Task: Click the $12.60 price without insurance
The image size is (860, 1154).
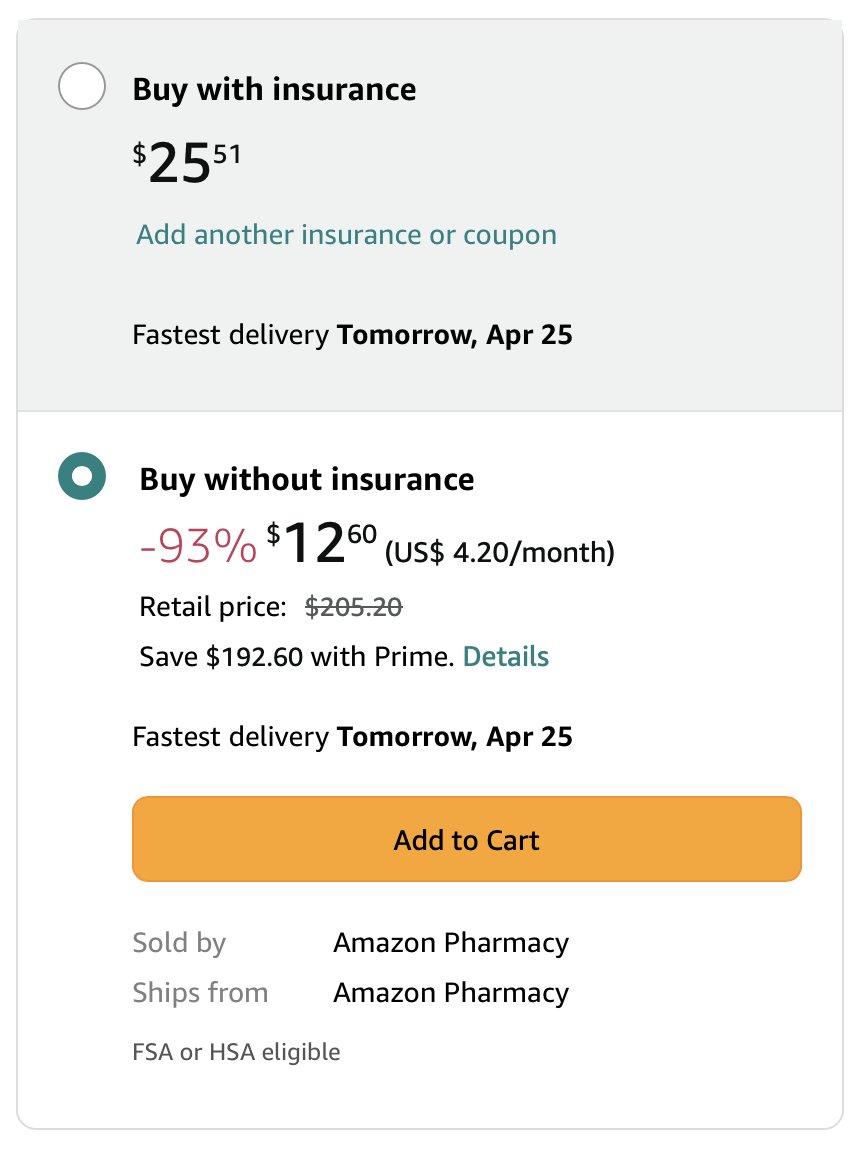Action: point(322,546)
